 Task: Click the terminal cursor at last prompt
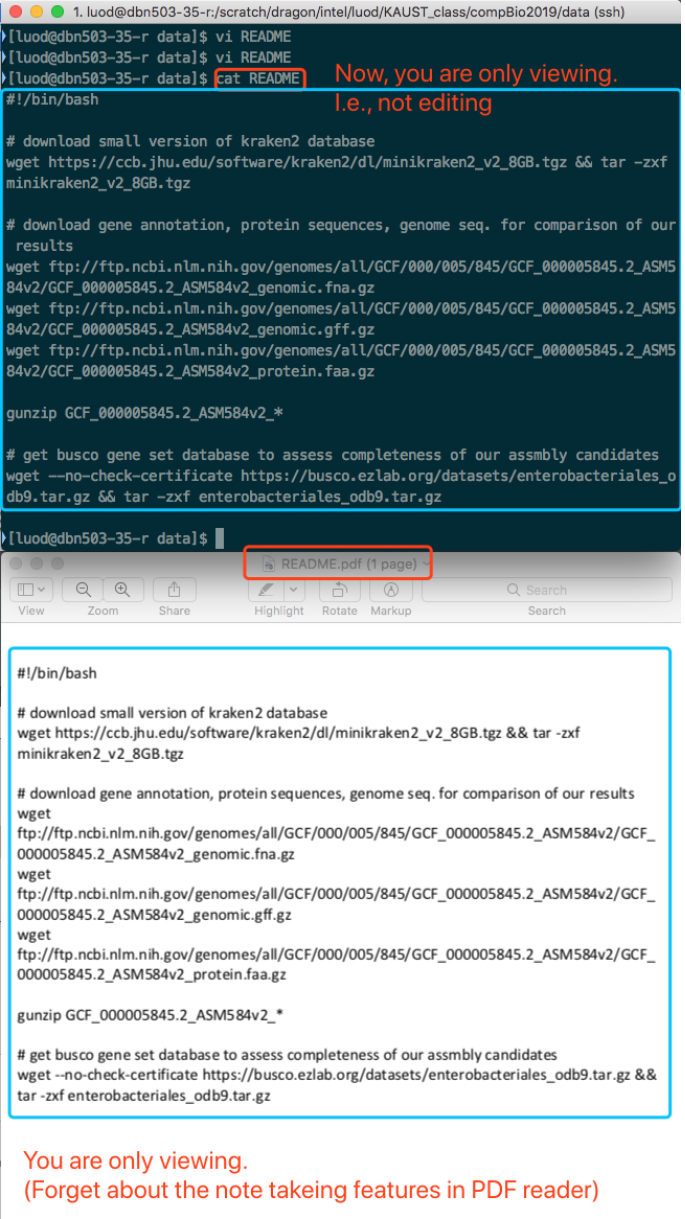(x=220, y=538)
